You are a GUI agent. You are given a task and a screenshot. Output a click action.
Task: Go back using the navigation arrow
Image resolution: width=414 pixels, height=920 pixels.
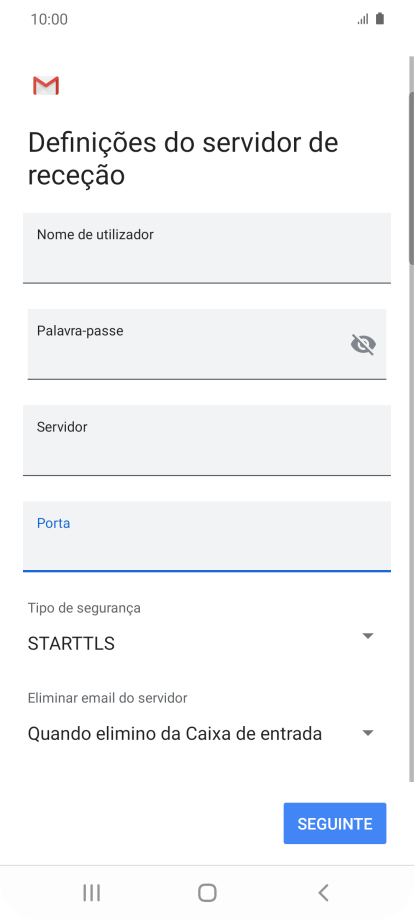pyautogui.click(x=323, y=892)
